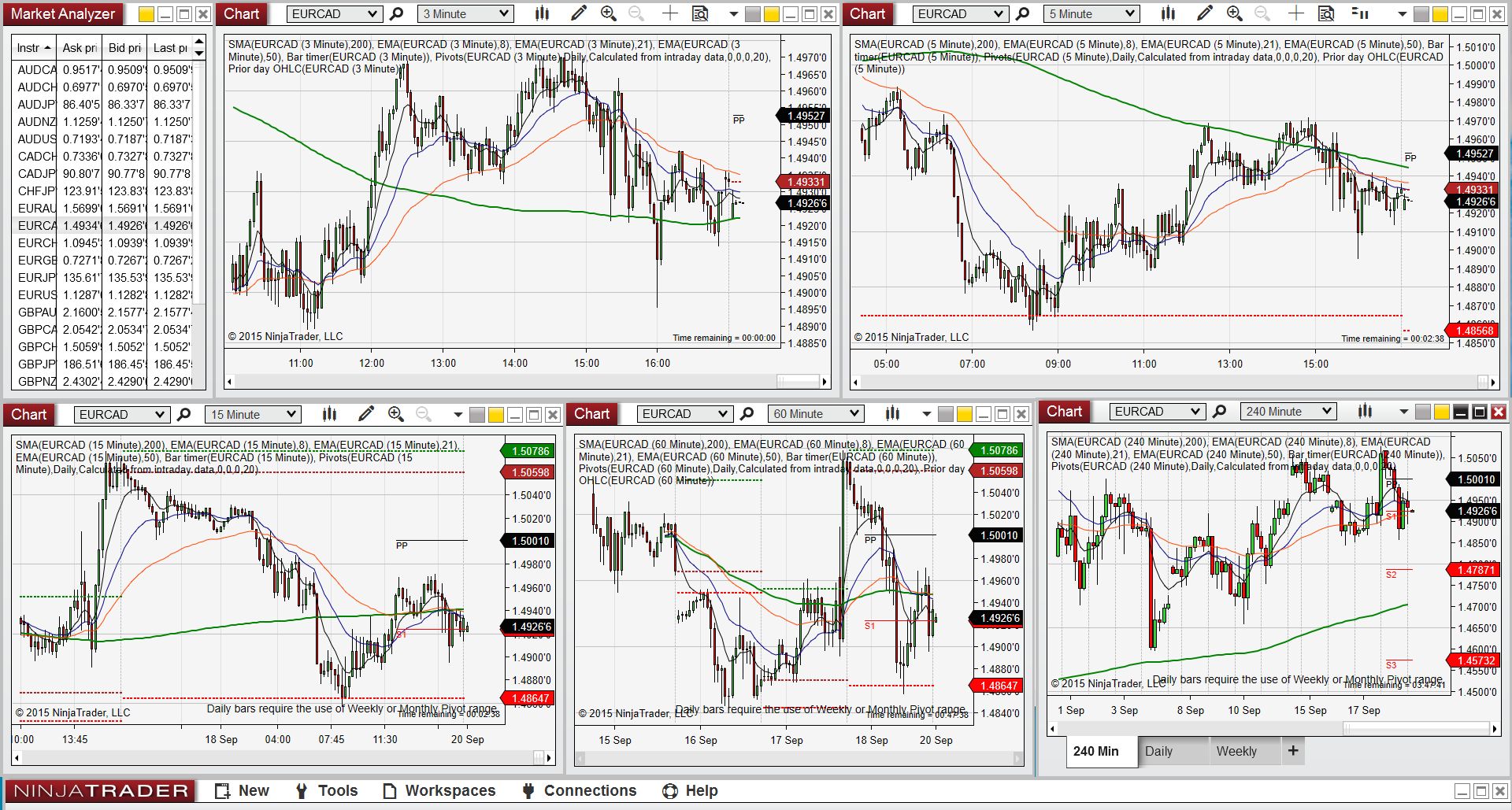Toggle Chart Trader on the 5 Minute chart

[1359, 13]
